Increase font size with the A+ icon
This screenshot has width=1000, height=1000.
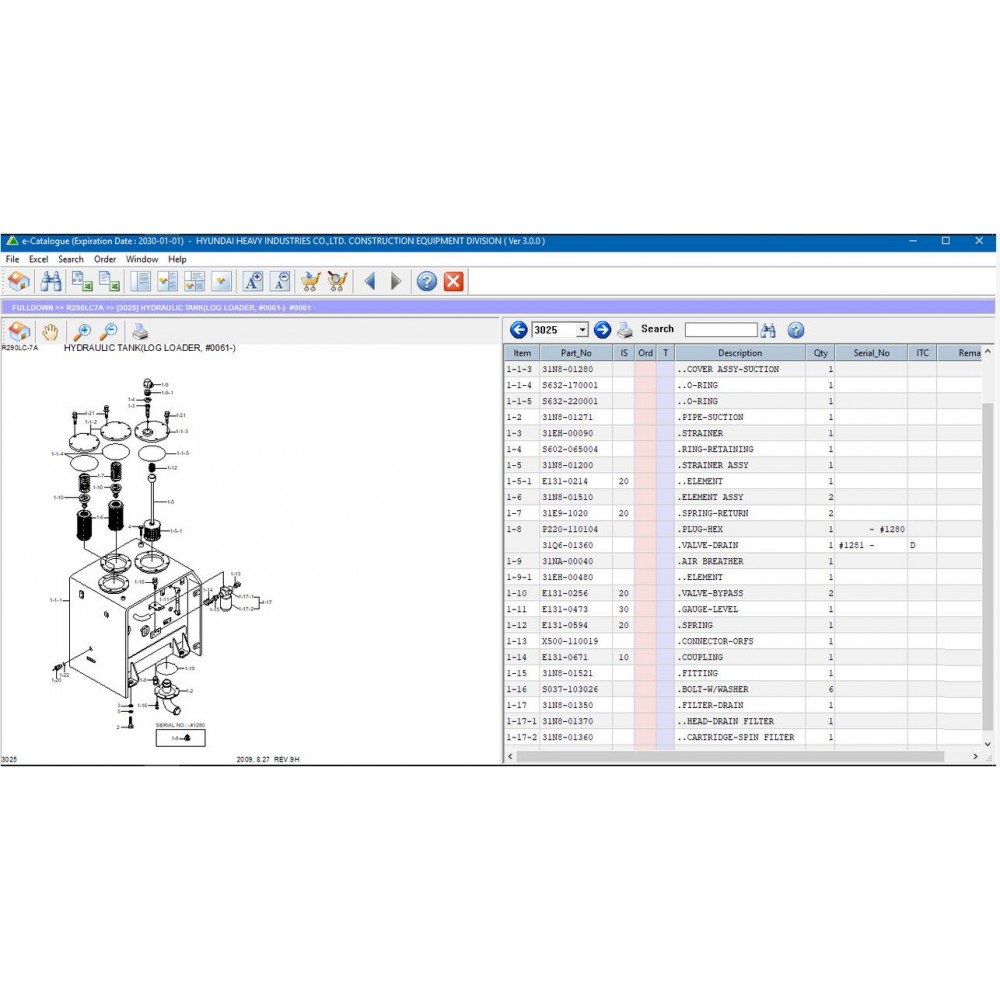click(251, 281)
